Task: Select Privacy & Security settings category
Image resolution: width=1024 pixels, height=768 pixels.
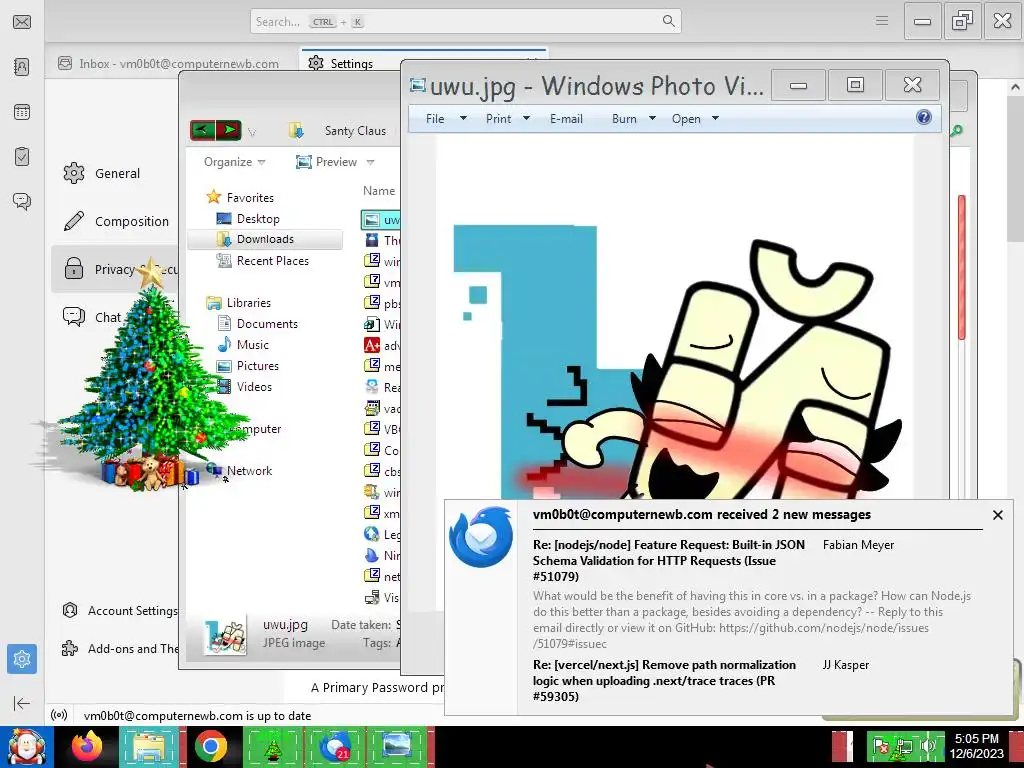Action: click(116, 269)
